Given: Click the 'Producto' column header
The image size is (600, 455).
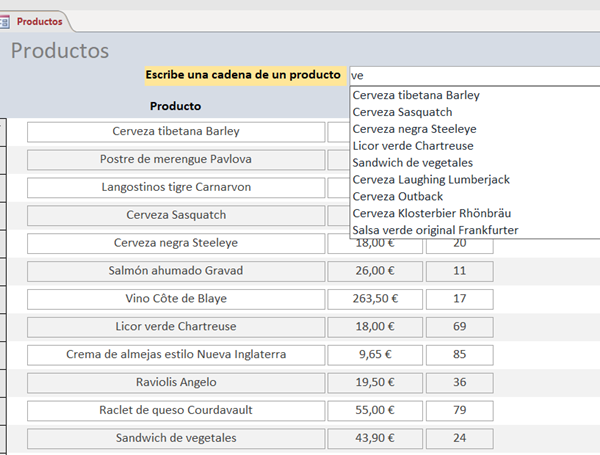Looking at the screenshot, I should (175, 106).
